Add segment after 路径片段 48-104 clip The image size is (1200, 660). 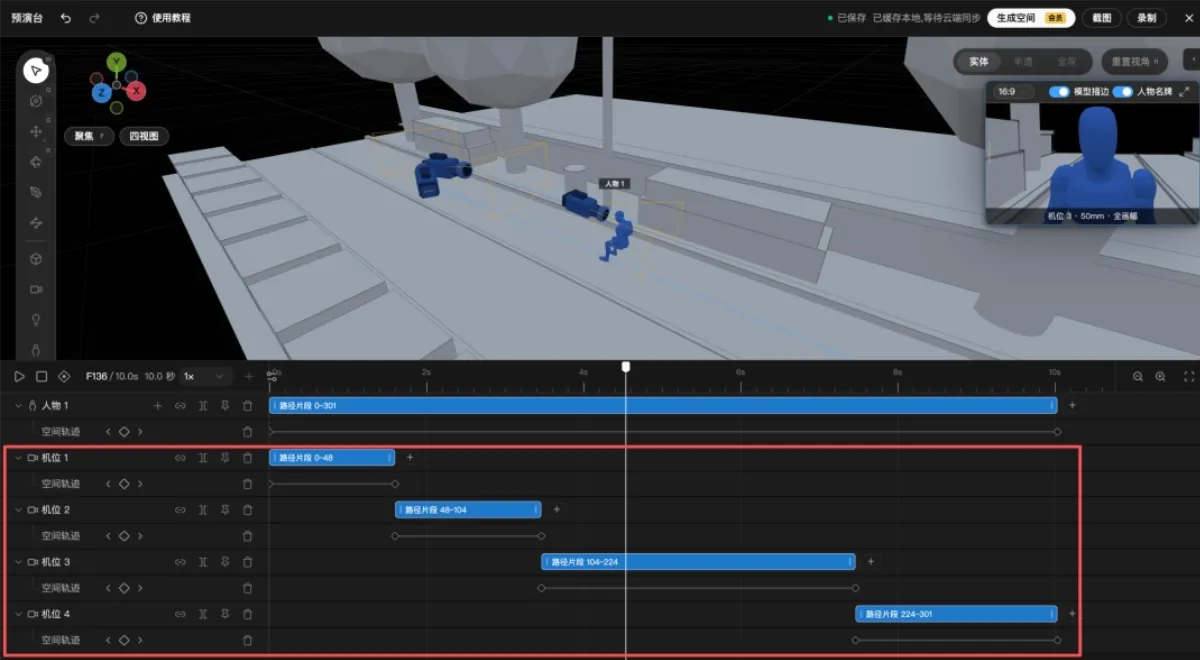click(557, 510)
